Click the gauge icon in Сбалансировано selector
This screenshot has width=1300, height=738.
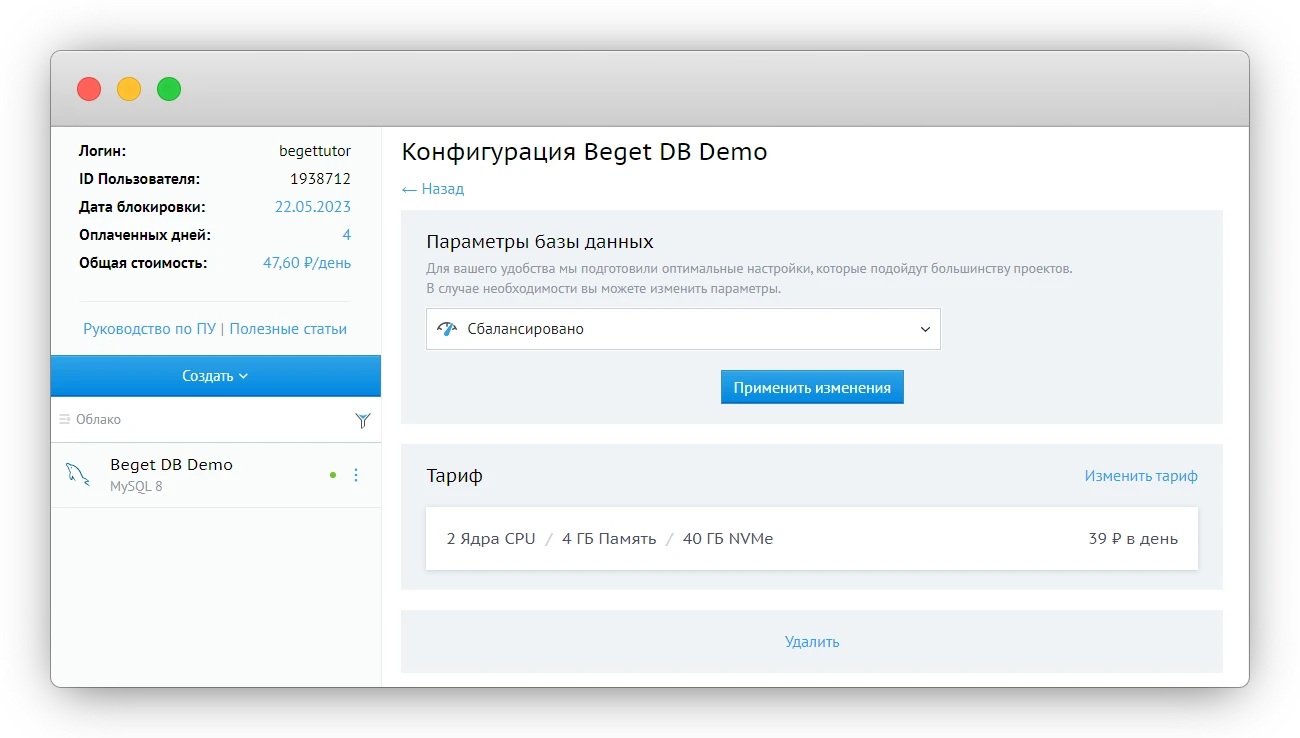pos(447,329)
